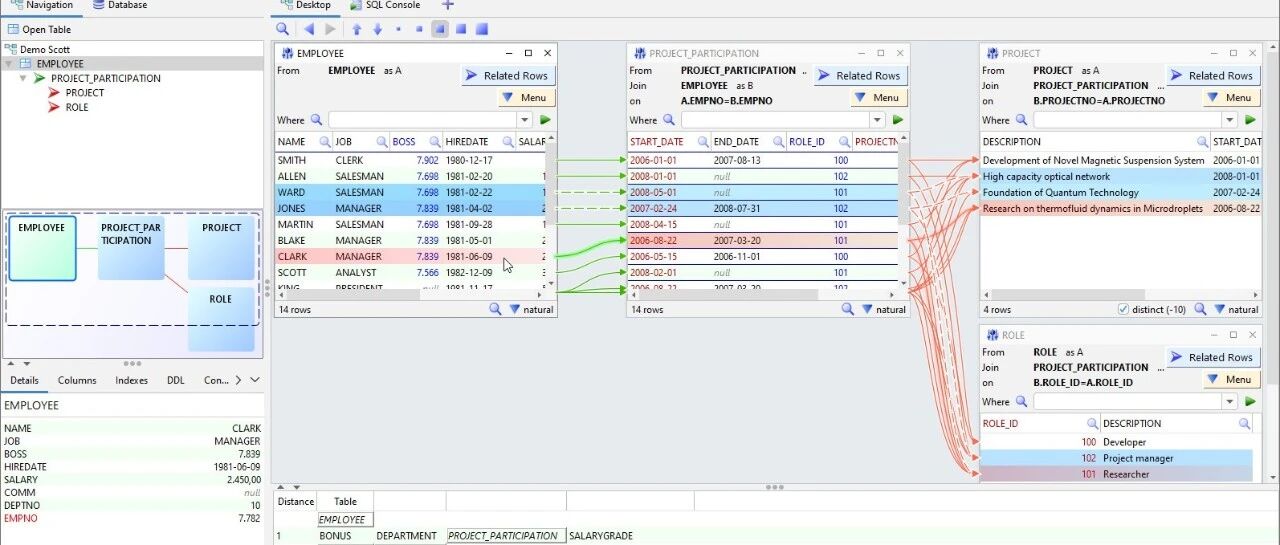Select the small dot layout size toggle
This screenshot has height=545, width=1280.
pyautogui.click(x=398, y=29)
